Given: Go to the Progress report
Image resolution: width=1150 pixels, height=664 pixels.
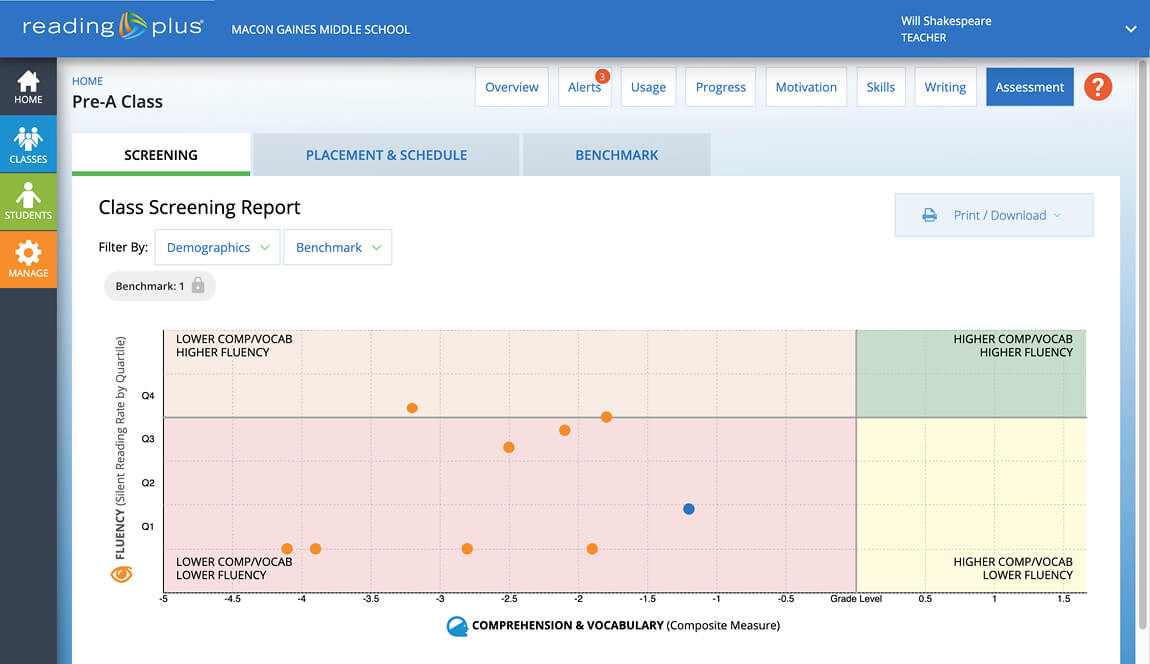Looking at the screenshot, I should (x=720, y=87).
